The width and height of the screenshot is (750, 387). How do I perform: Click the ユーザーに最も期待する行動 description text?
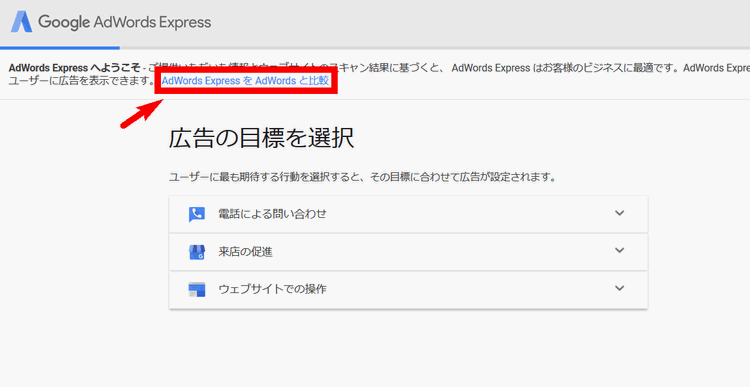[x=363, y=177]
